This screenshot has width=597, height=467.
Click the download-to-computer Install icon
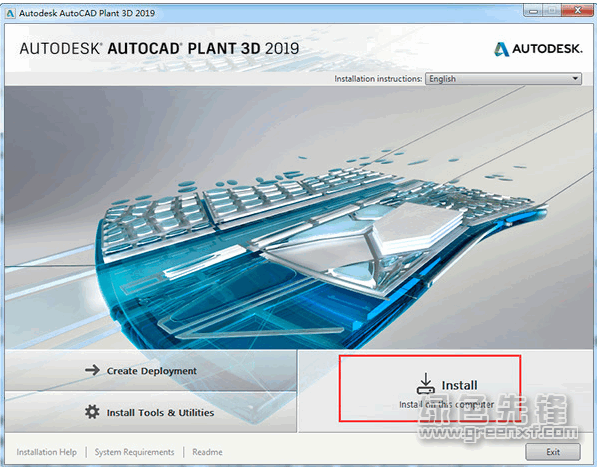[426, 384]
